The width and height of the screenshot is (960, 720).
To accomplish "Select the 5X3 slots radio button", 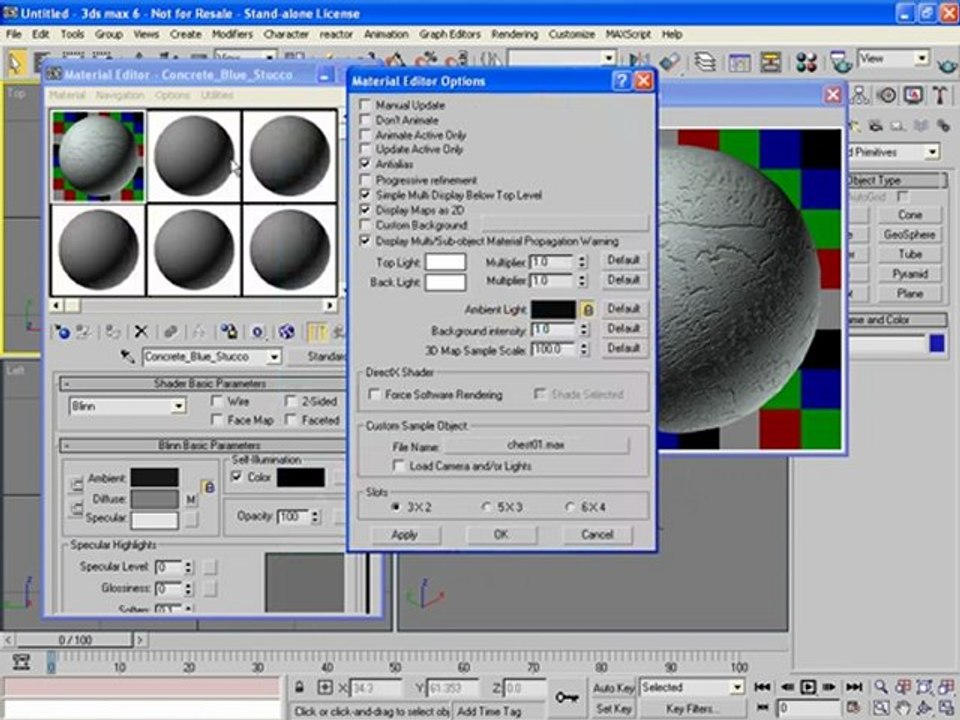I will coord(486,508).
